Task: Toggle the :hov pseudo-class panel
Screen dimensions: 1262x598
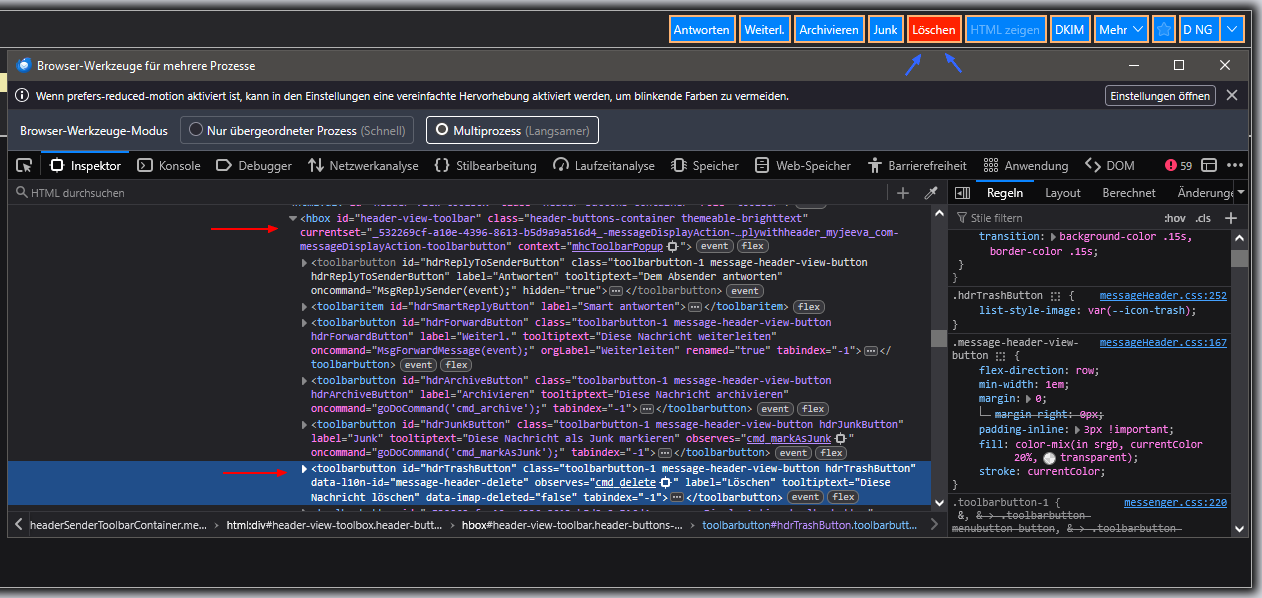Action: tap(1174, 218)
